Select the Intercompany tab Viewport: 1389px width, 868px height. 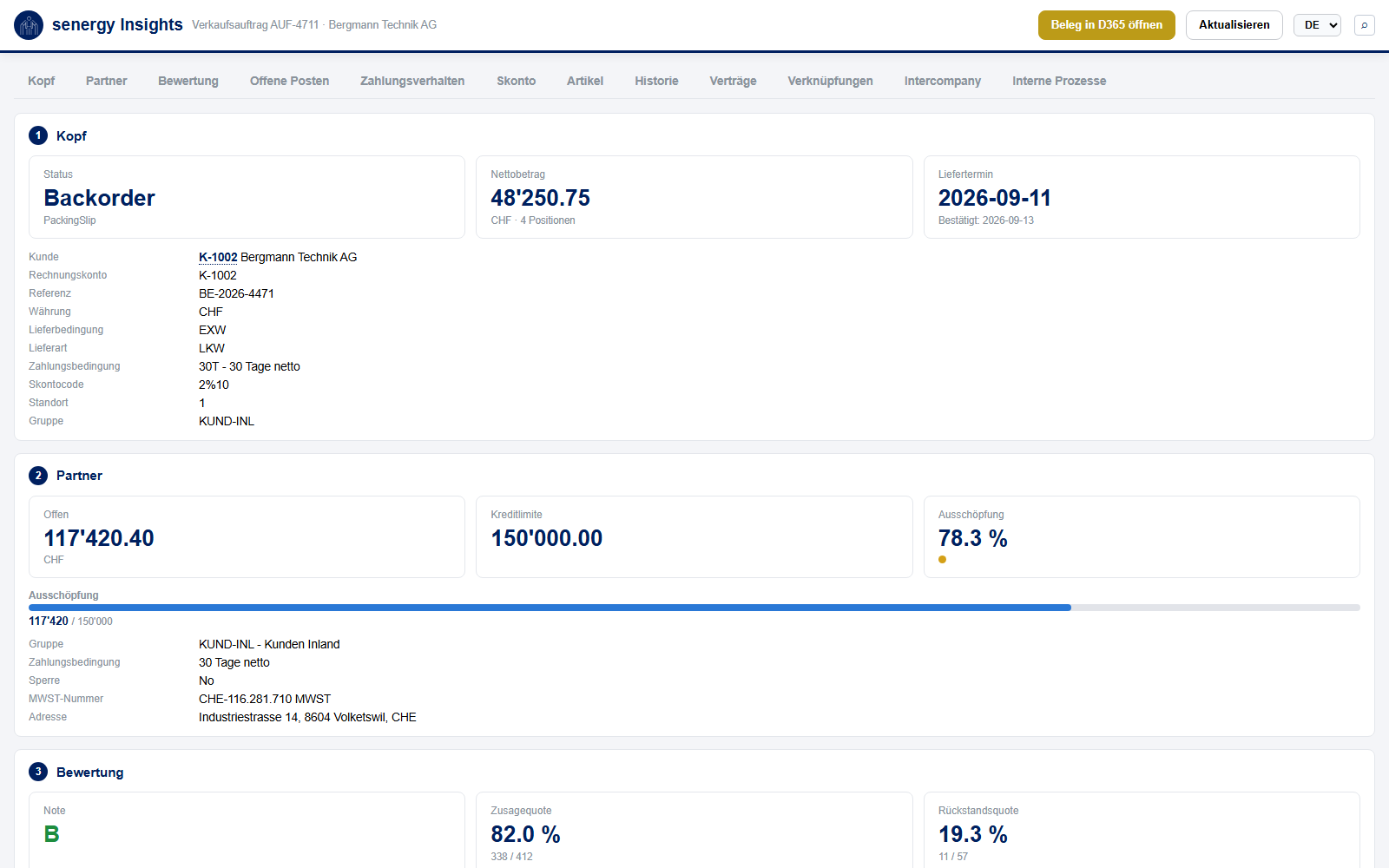click(942, 81)
